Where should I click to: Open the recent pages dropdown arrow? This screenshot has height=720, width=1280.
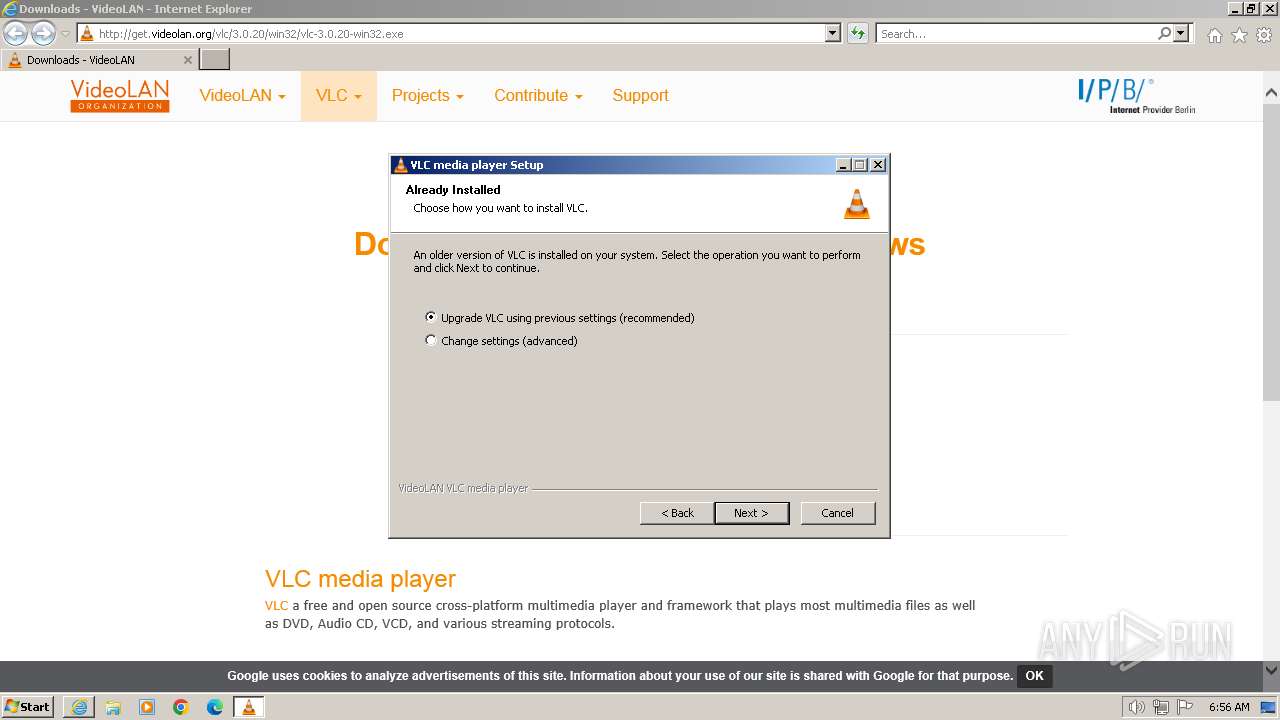click(x=65, y=34)
